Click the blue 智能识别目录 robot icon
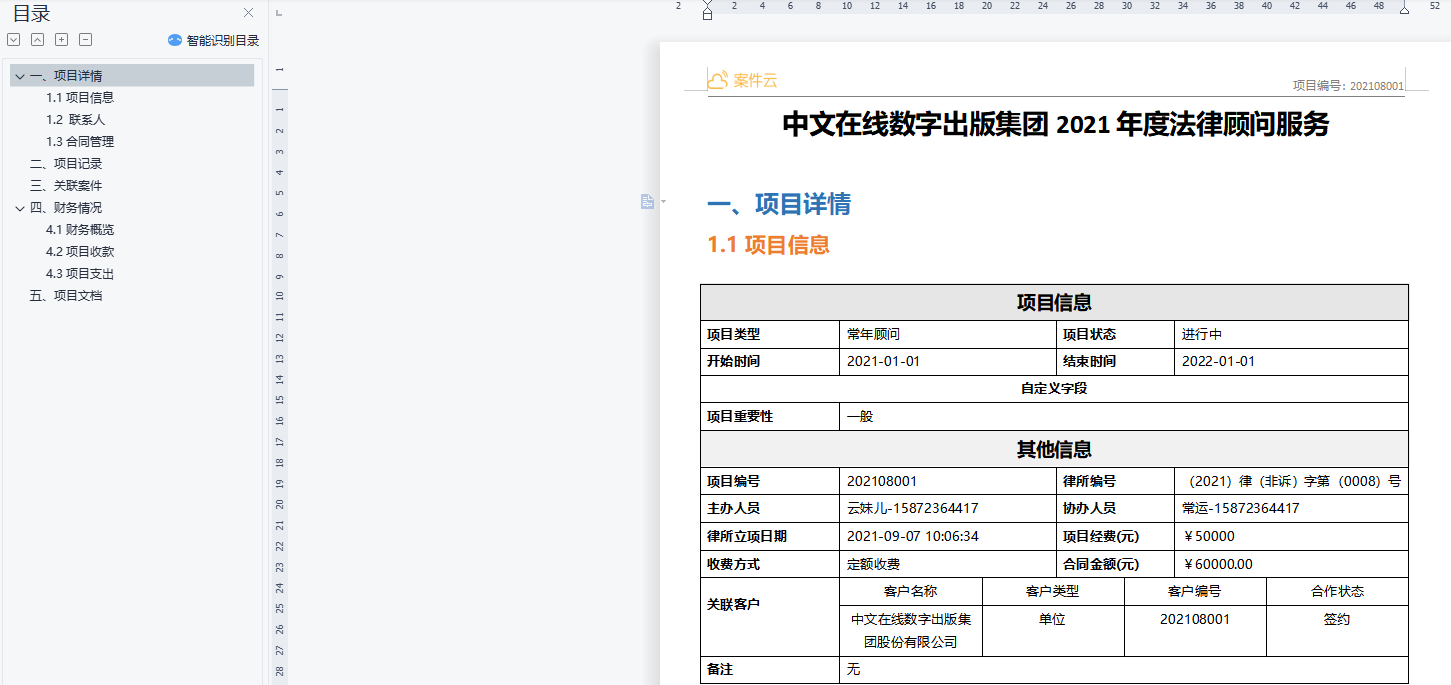 click(175, 41)
